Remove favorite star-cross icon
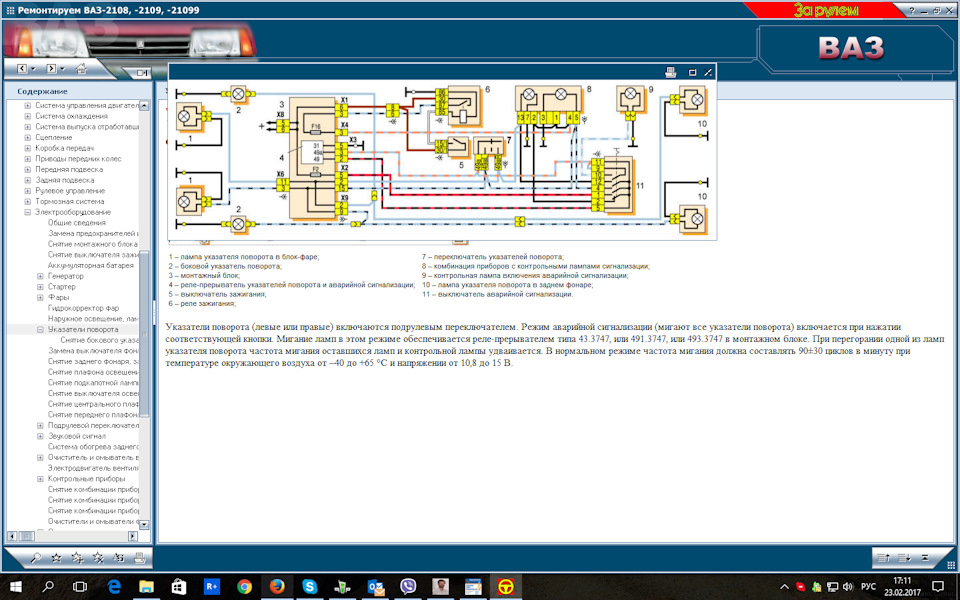 (x=98, y=558)
